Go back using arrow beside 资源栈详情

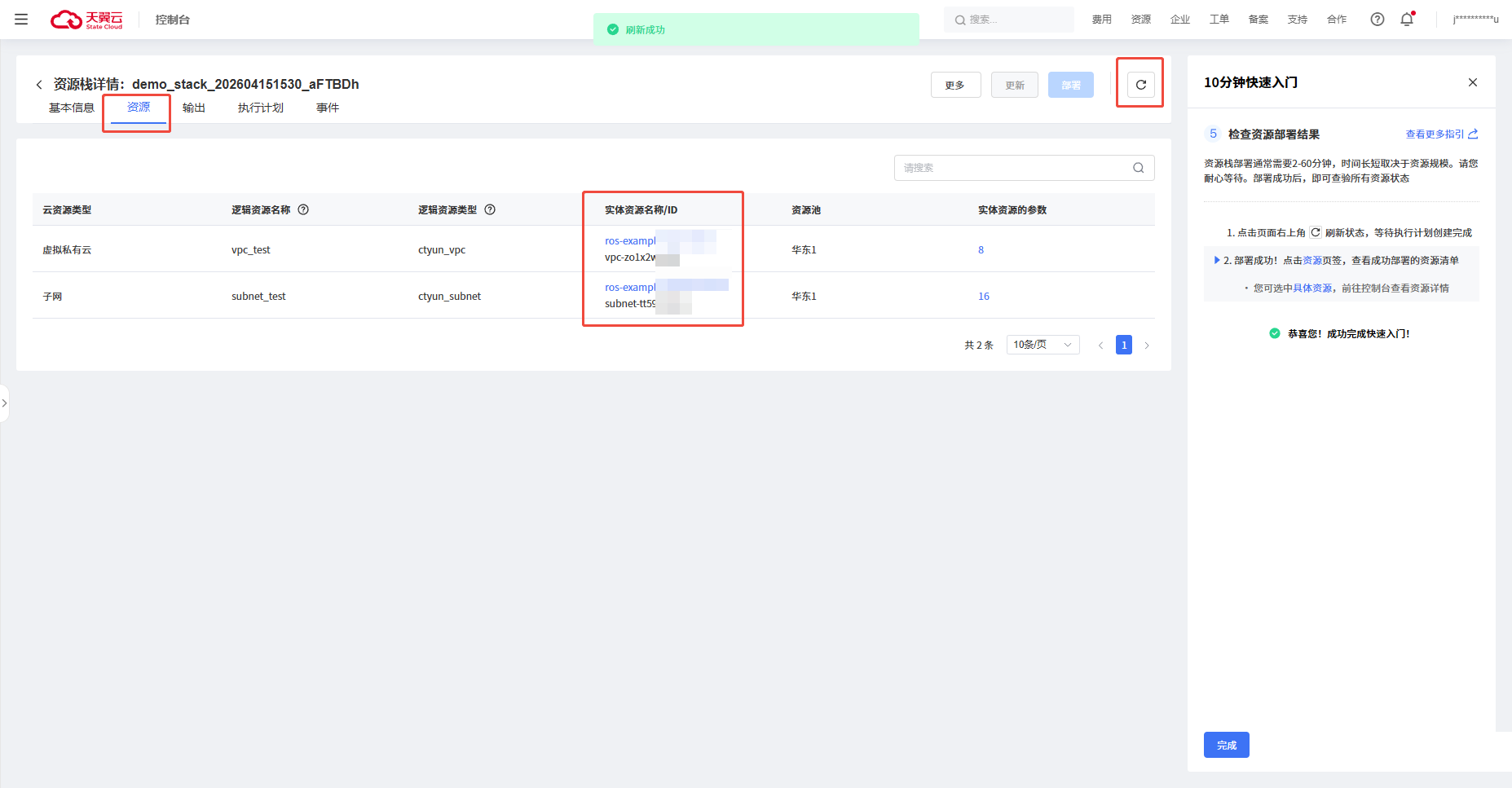pos(39,85)
